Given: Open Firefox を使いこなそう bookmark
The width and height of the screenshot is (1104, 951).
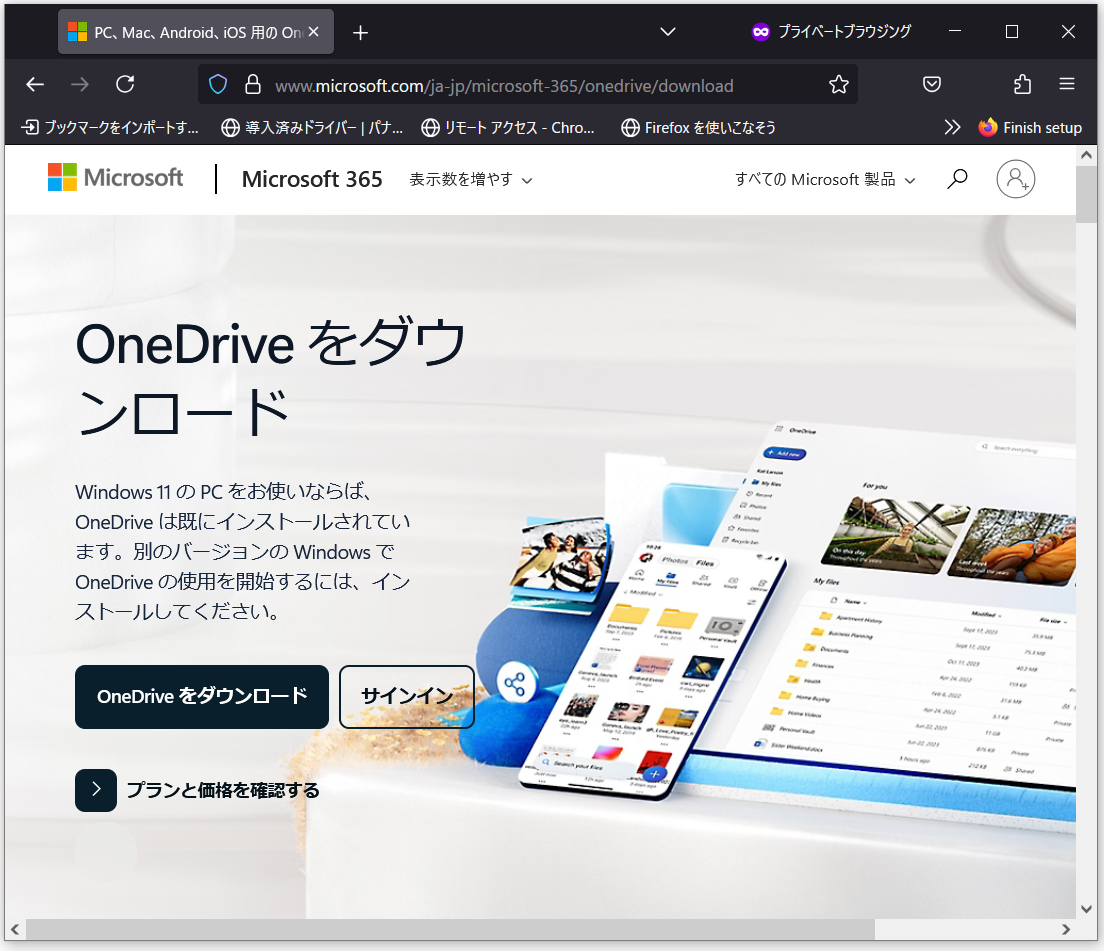Looking at the screenshot, I should coord(699,127).
